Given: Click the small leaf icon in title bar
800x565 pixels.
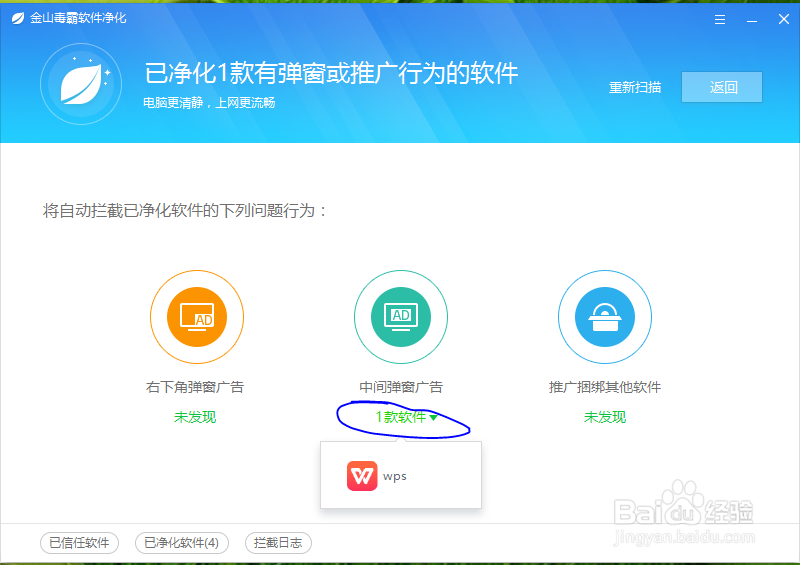Looking at the screenshot, I should (x=18, y=19).
